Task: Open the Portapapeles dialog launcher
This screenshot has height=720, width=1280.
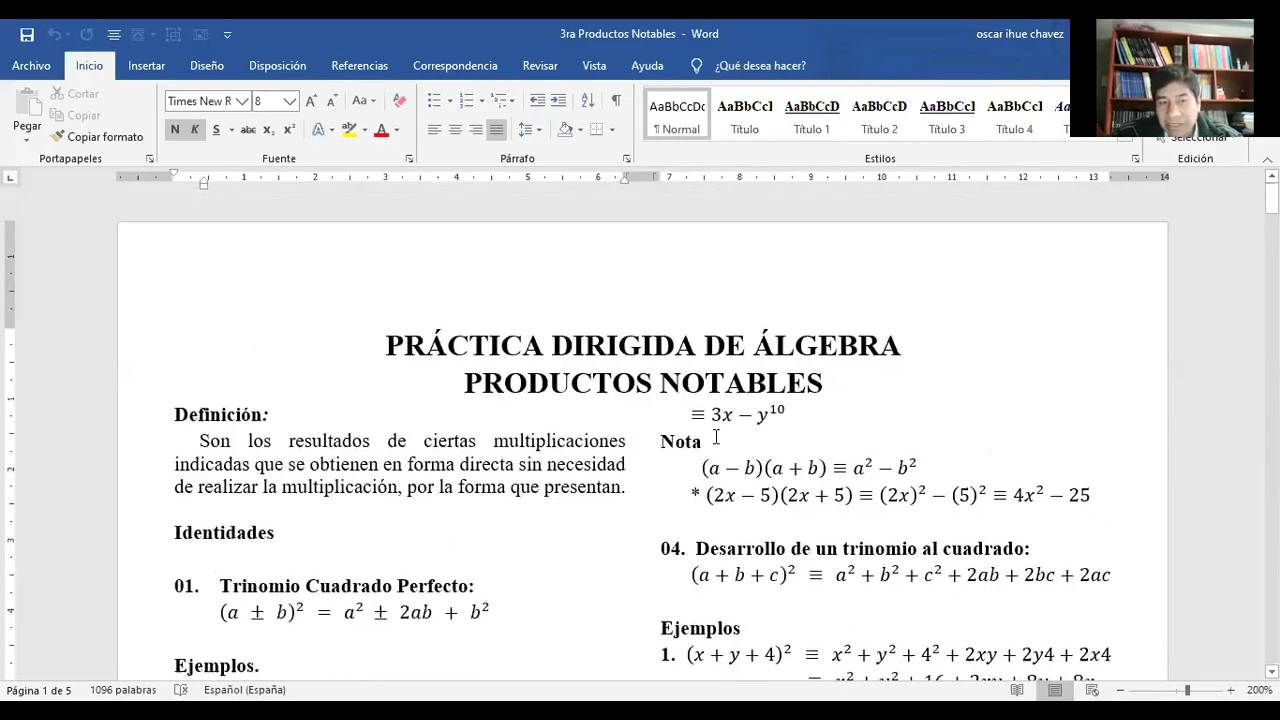Action: [x=150, y=159]
